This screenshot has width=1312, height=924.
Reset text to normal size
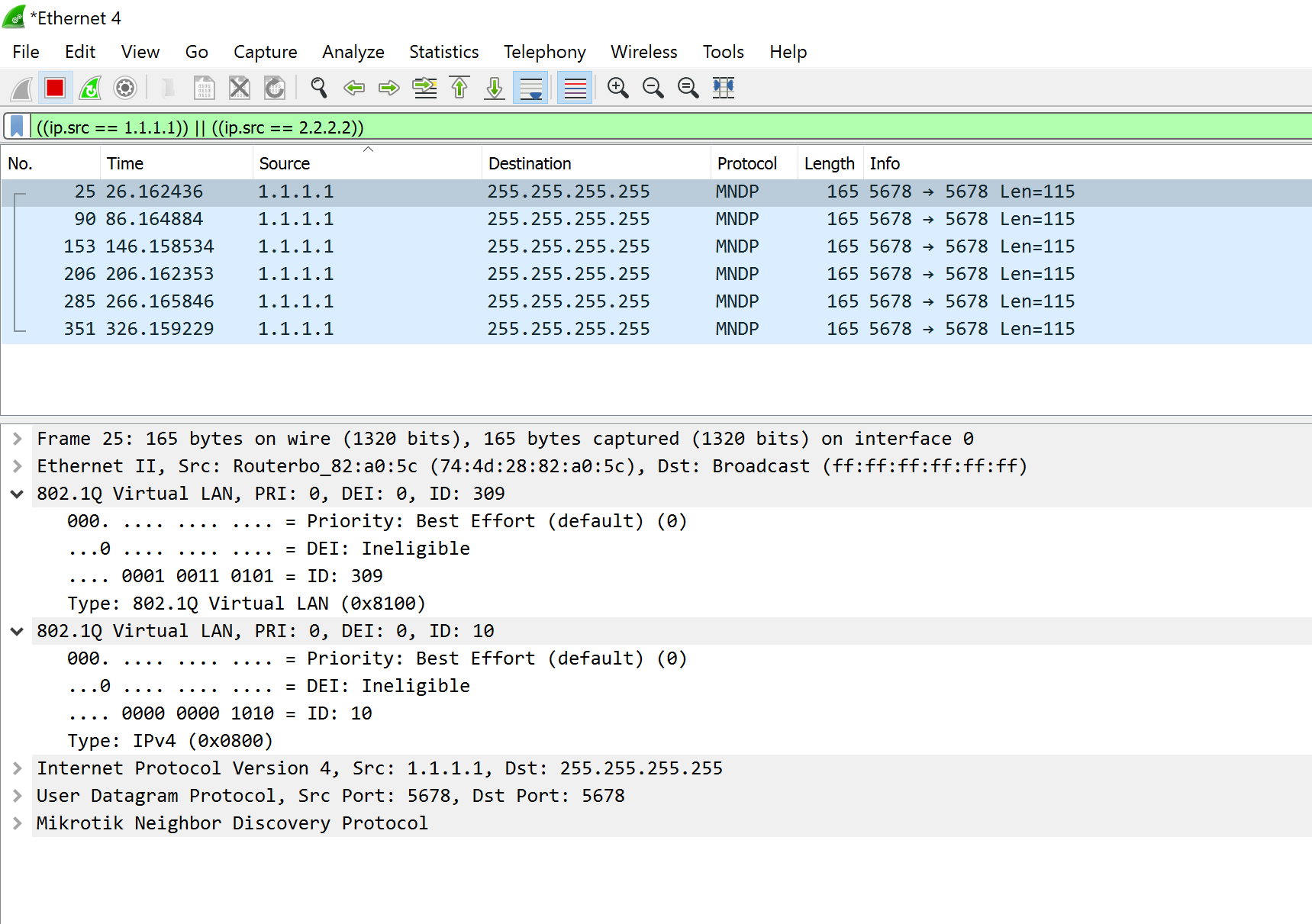[x=688, y=88]
